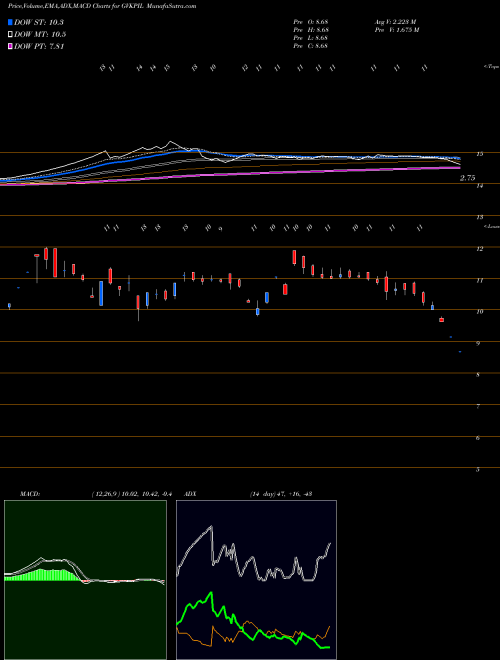This screenshot has height=660, width=500.
Task: Open the ADX indicator chart panel
Action: click(x=256, y=580)
